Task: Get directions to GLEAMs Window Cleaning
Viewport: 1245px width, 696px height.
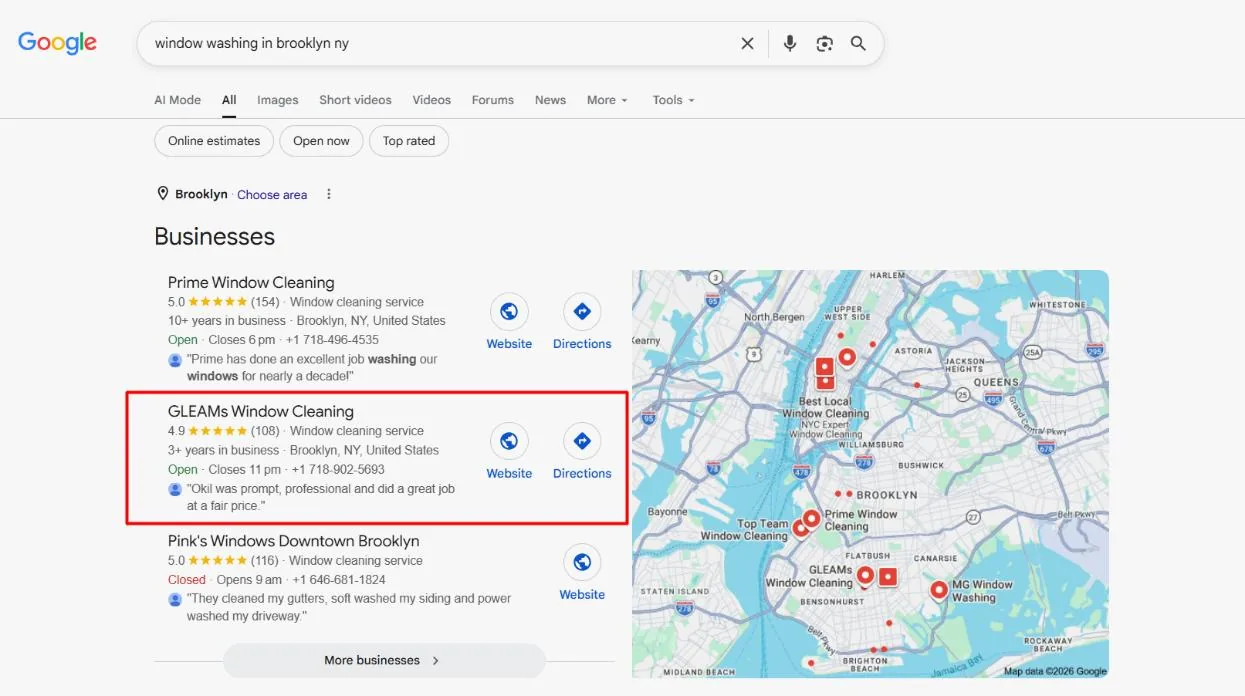Action: tap(582, 441)
